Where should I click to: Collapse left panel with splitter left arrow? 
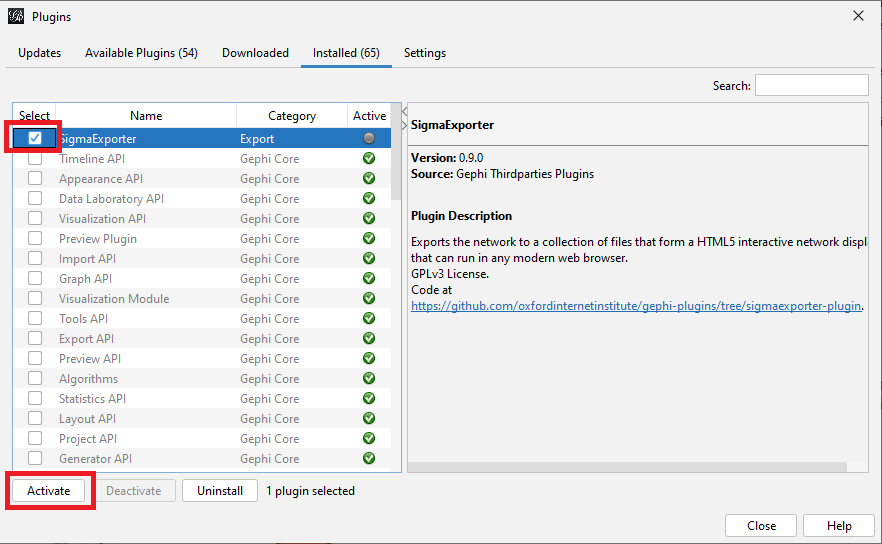click(404, 111)
